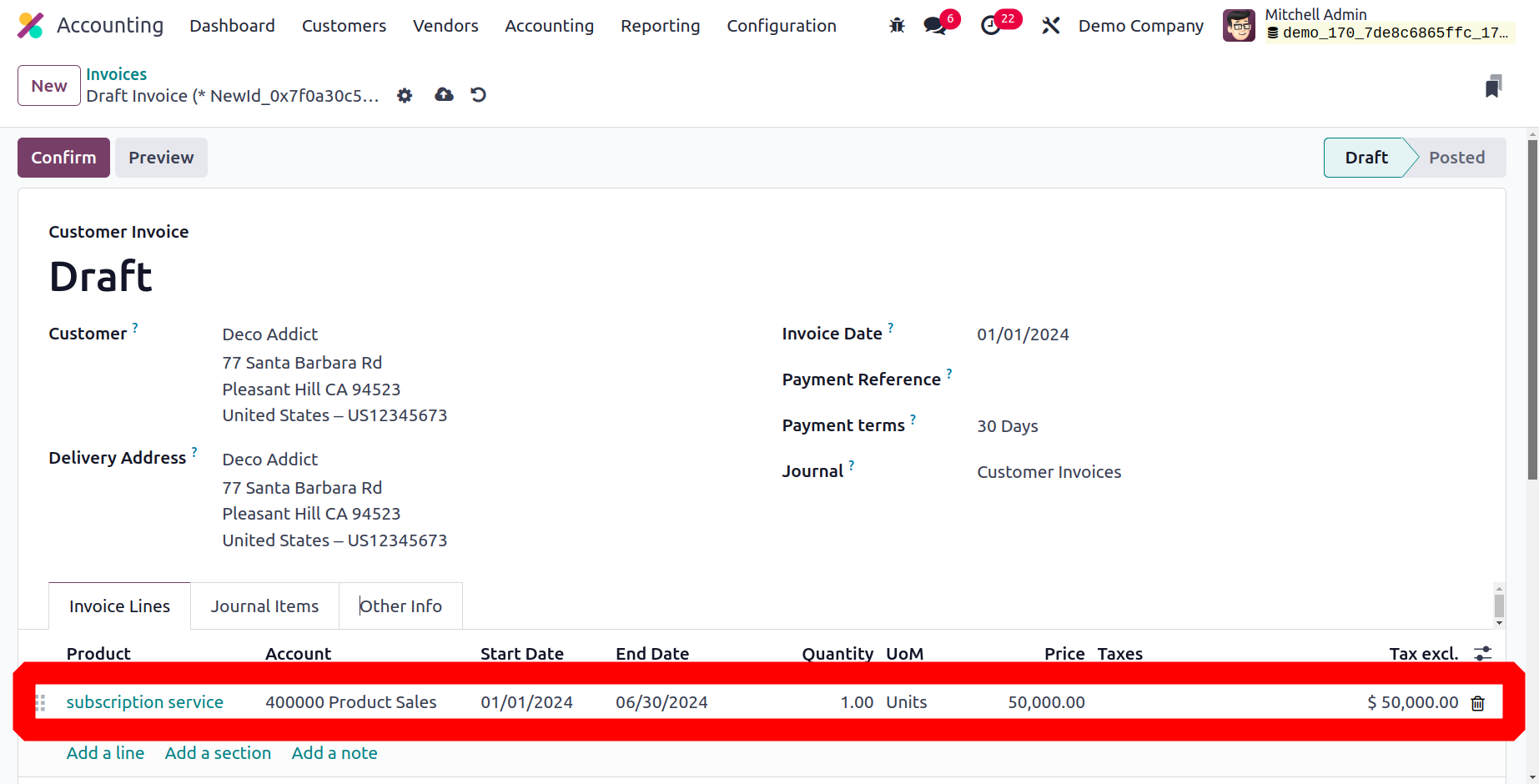The height and width of the screenshot is (784, 1539).
Task: Open the Reporting menu
Action: point(660,26)
